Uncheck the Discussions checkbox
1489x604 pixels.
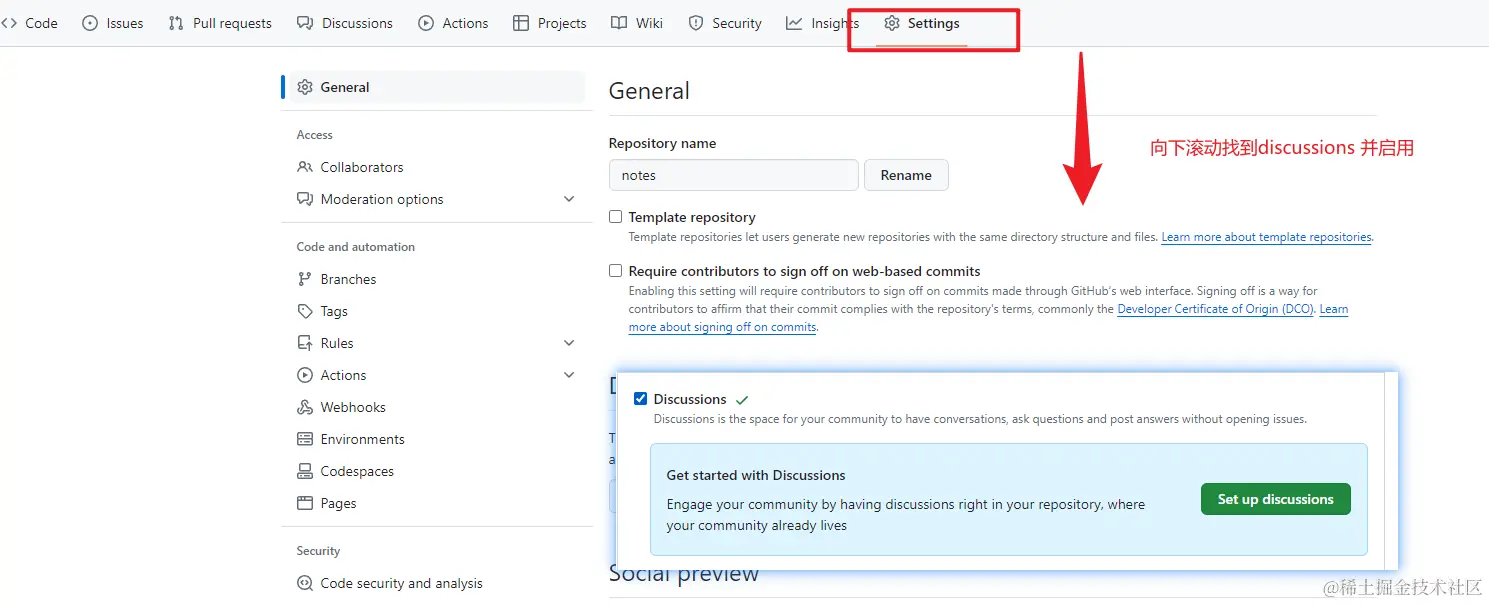coord(641,399)
